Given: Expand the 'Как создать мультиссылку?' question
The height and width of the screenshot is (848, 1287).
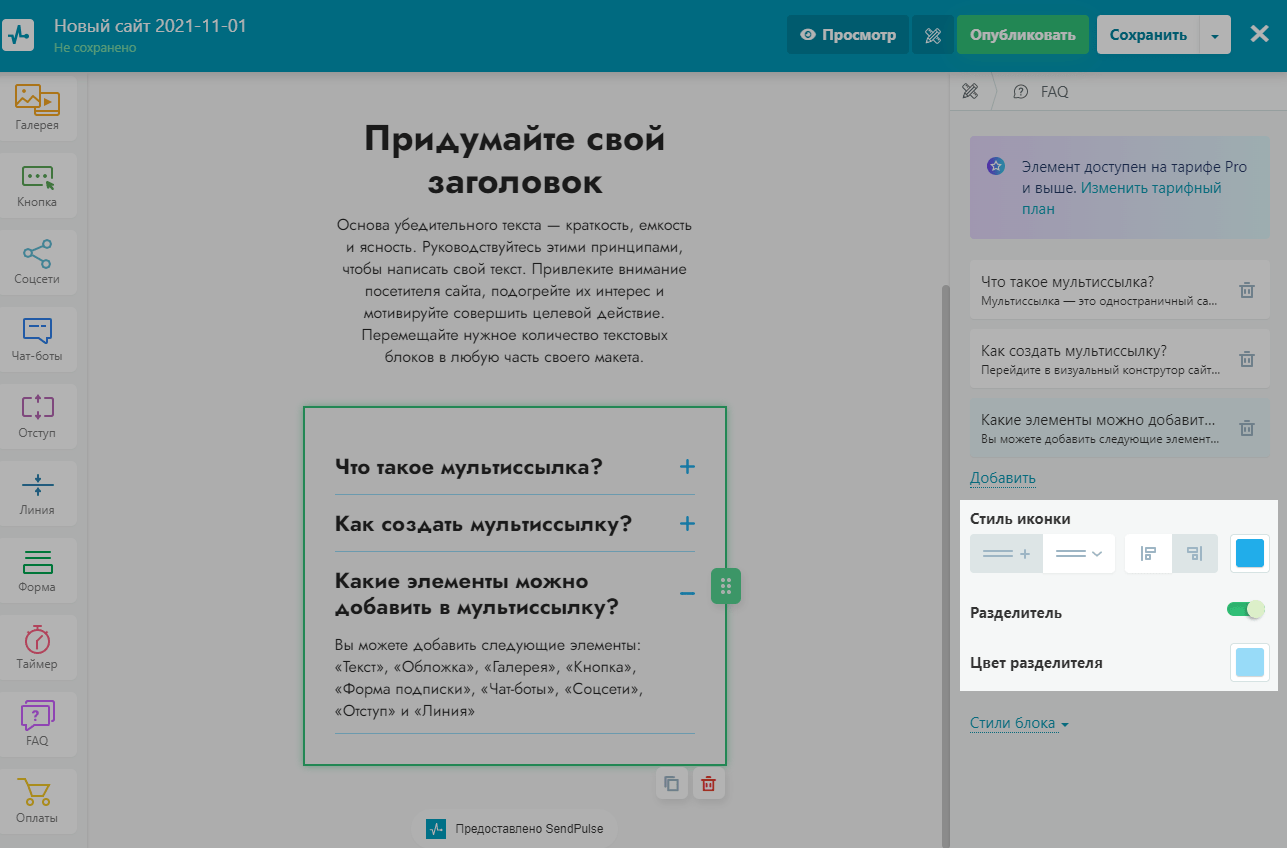Looking at the screenshot, I should 687,524.
